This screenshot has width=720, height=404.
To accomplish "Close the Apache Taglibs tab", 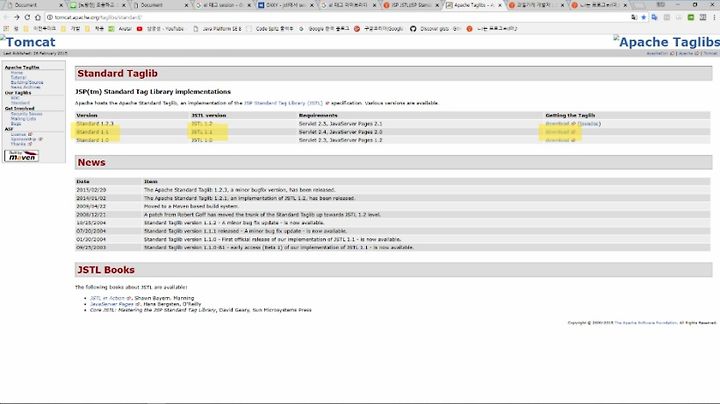I will [500, 5].
